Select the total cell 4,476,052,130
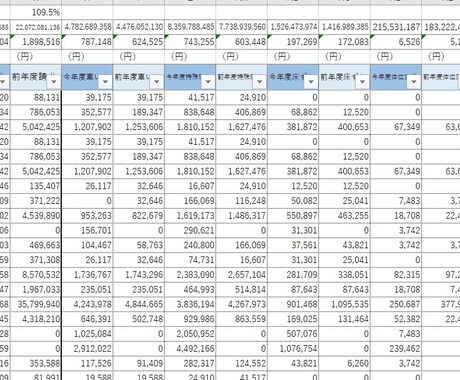The width and height of the screenshot is (460, 380). click(x=139, y=27)
